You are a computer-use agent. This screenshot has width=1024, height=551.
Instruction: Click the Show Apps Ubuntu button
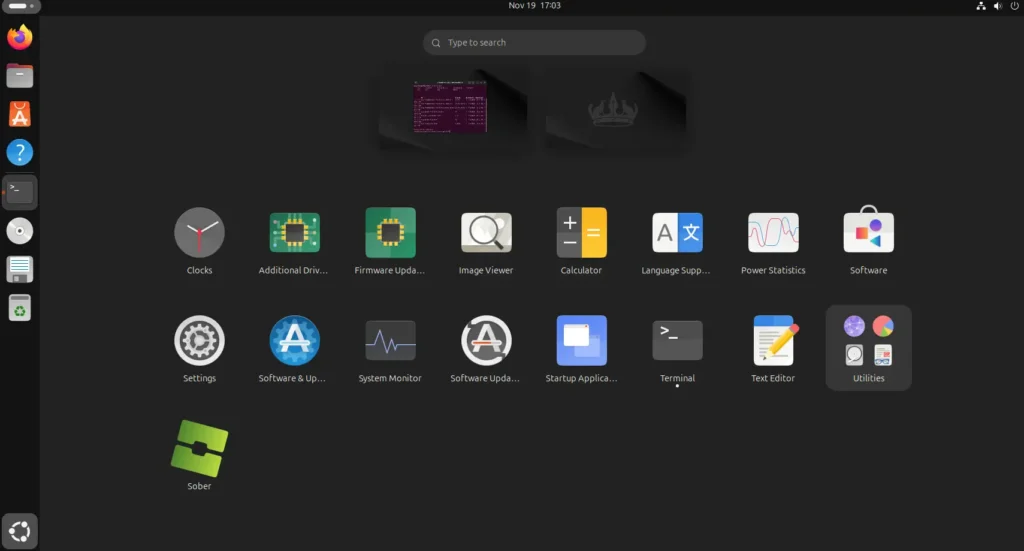tap(20, 531)
